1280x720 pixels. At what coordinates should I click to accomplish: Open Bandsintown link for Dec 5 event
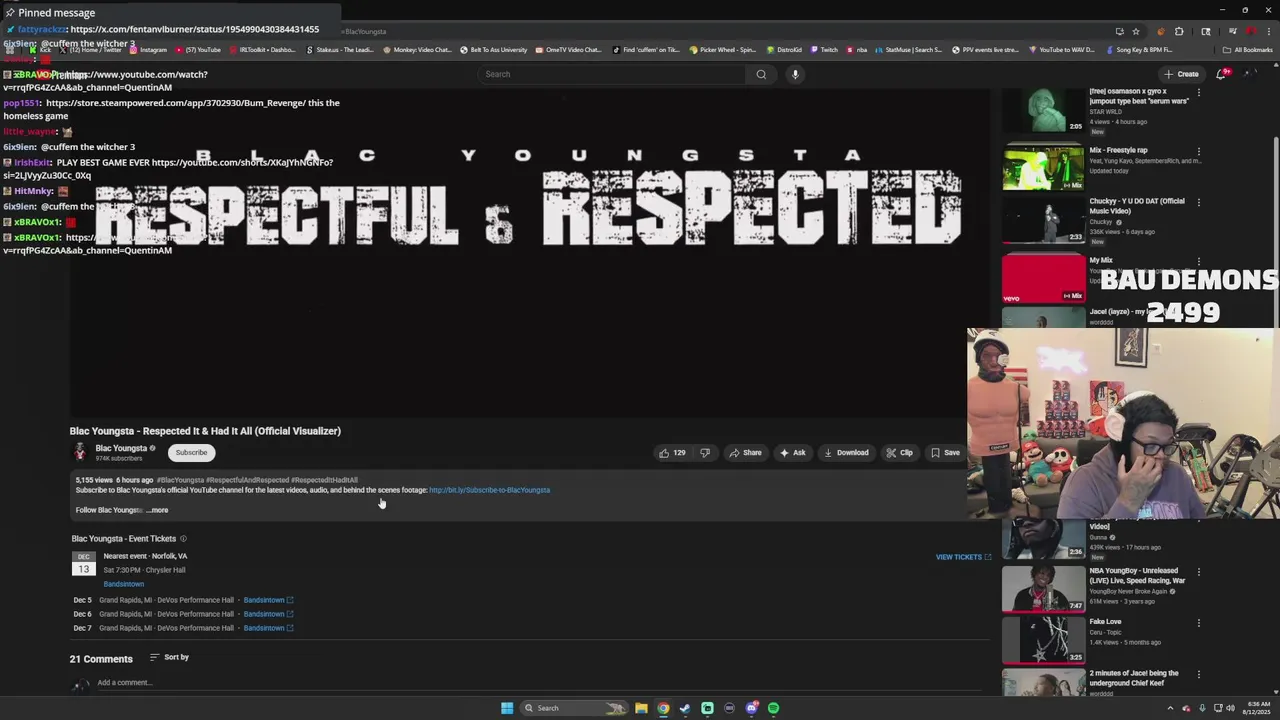pos(268,600)
